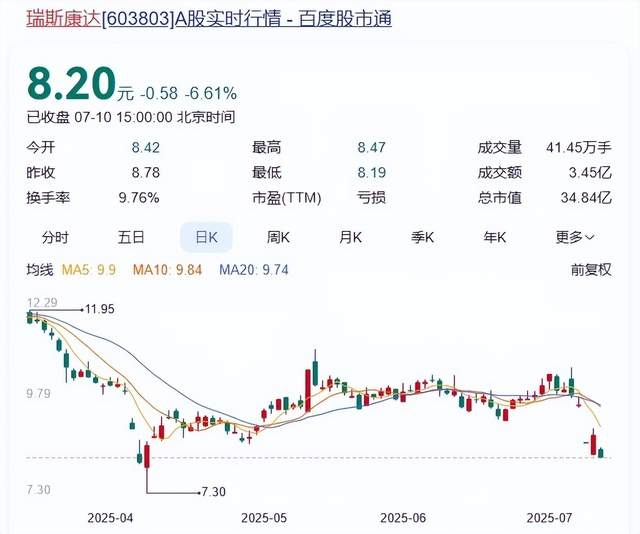
Task: Click the 最高 value 8.47
Action: (371, 147)
